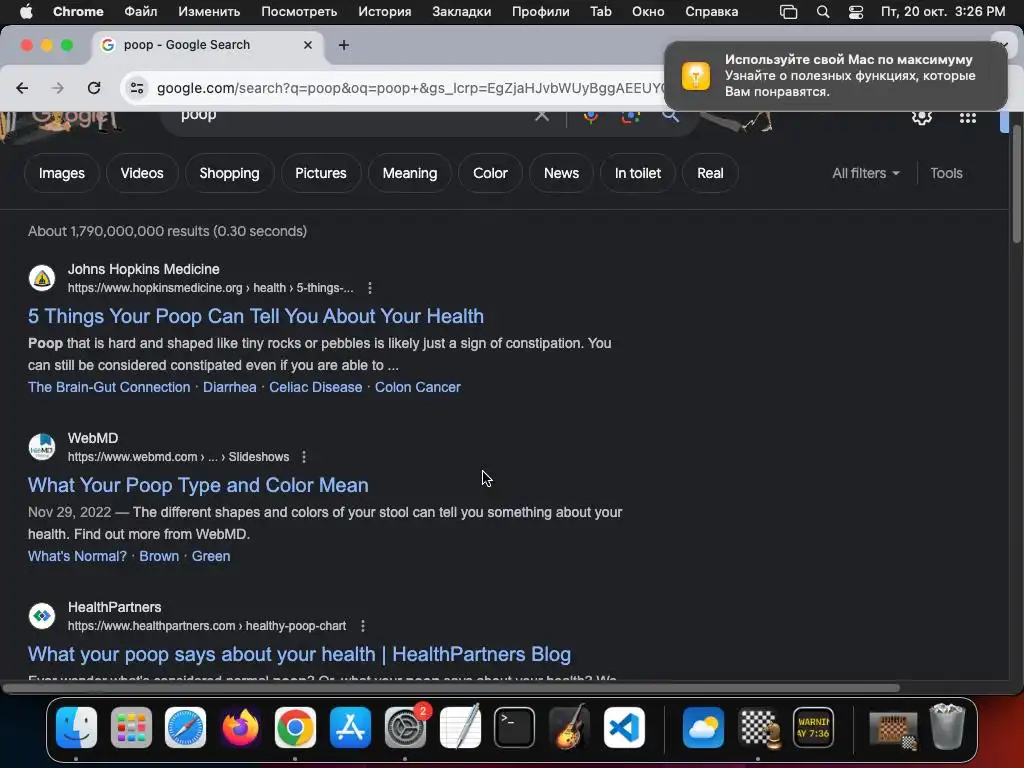Viewport: 1024px width, 768px height.
Task: Open System Settings from the Dock
Action: (405, 728)
